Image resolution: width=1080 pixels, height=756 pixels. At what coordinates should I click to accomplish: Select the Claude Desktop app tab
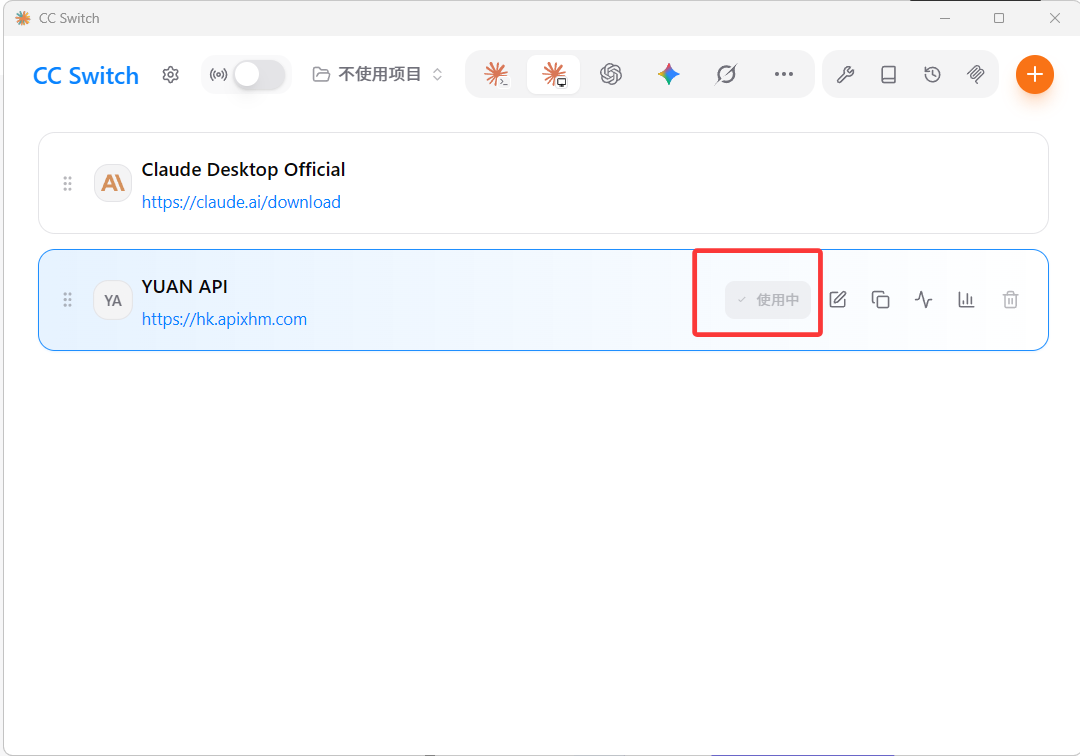pyautogui.click(x=553, y=74)
